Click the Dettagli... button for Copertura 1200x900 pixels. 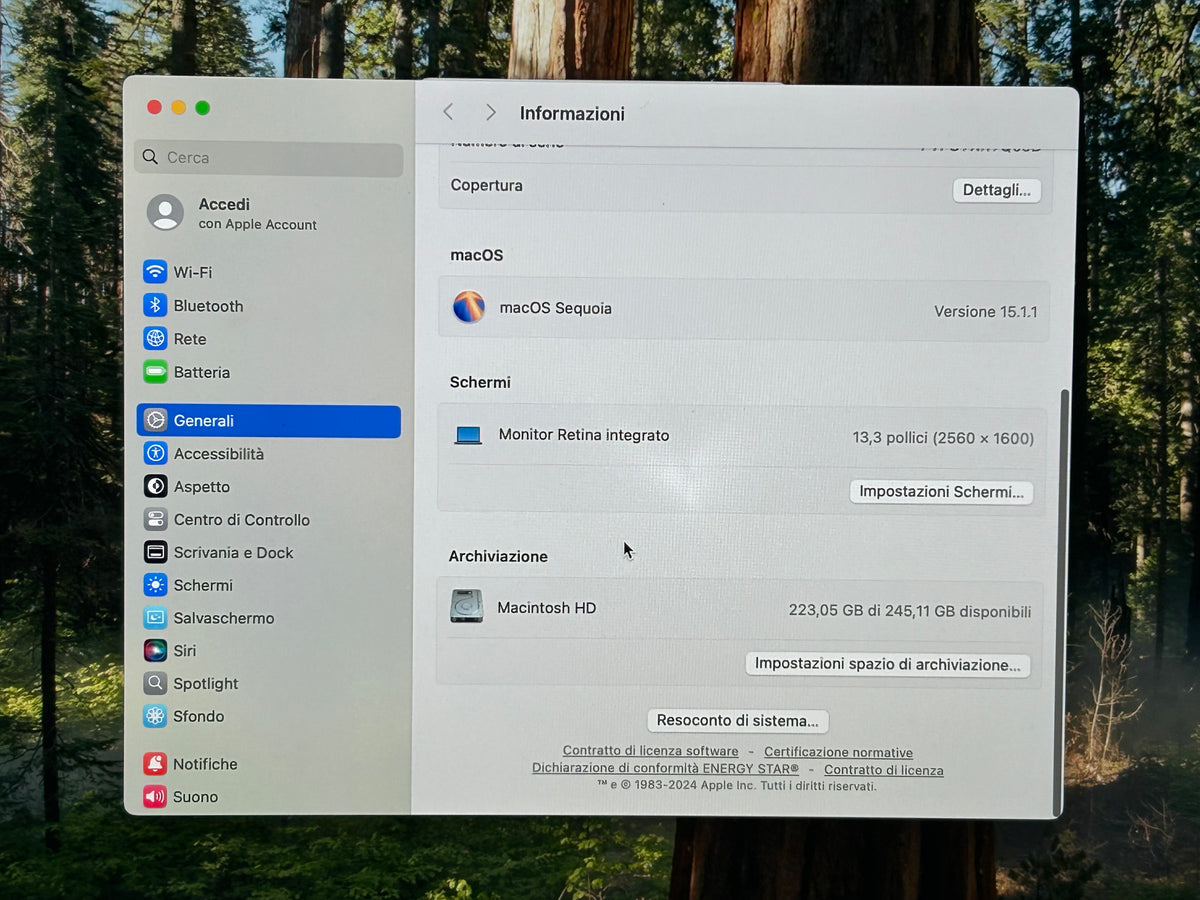tap(997, 190)
